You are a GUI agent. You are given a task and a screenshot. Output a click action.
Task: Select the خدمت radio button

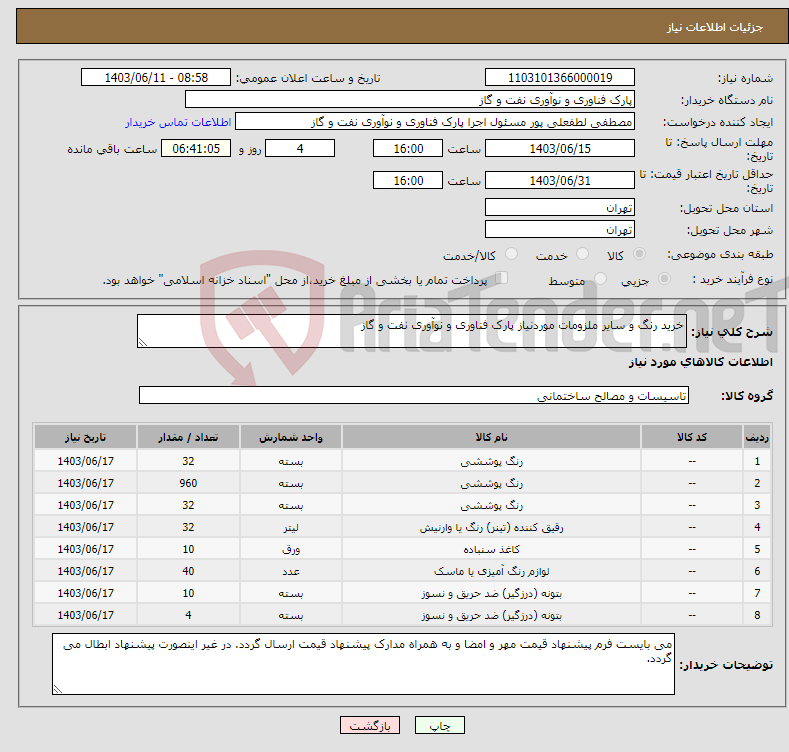coord(582,254)
